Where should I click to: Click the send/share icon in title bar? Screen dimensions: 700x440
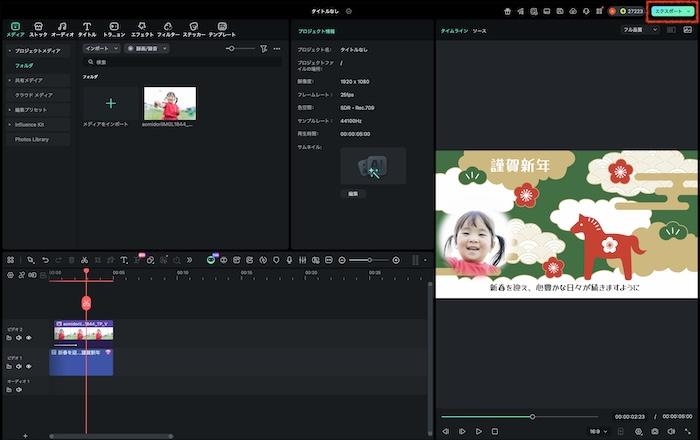tap(521, 12)
